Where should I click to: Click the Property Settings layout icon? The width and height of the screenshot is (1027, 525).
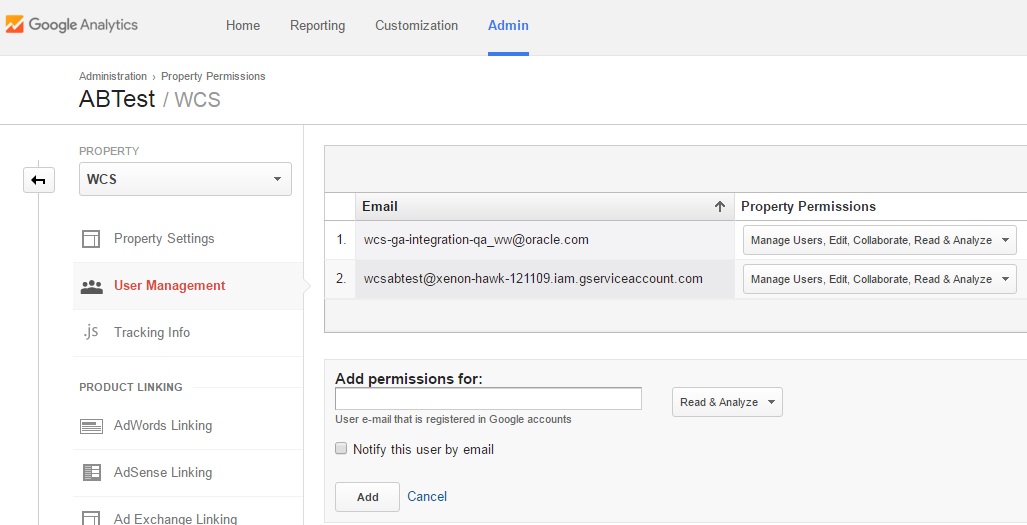(x=90, y=239)
